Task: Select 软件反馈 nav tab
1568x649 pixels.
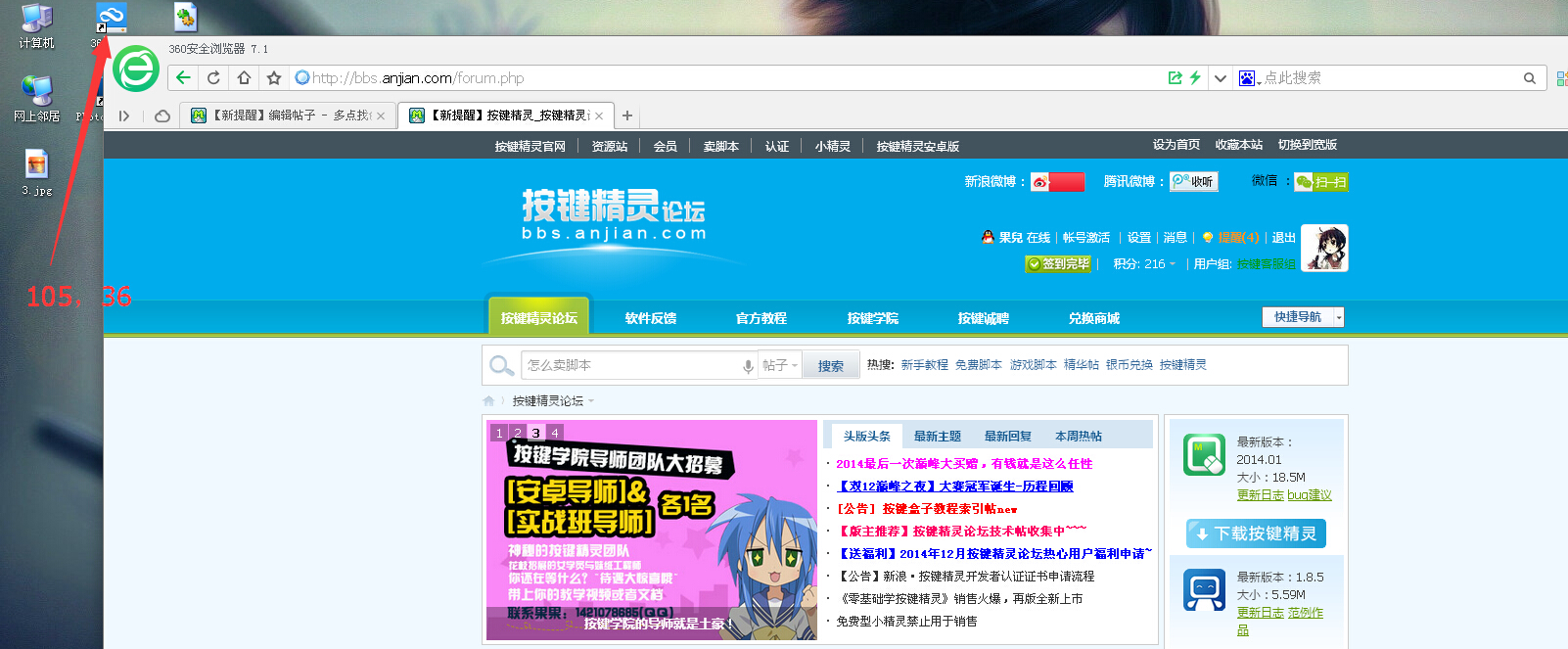Action: [x=650, y=318]
